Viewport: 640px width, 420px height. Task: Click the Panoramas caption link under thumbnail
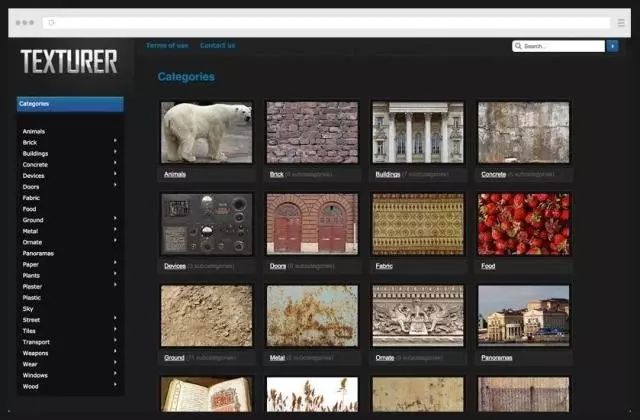point(497,358)
